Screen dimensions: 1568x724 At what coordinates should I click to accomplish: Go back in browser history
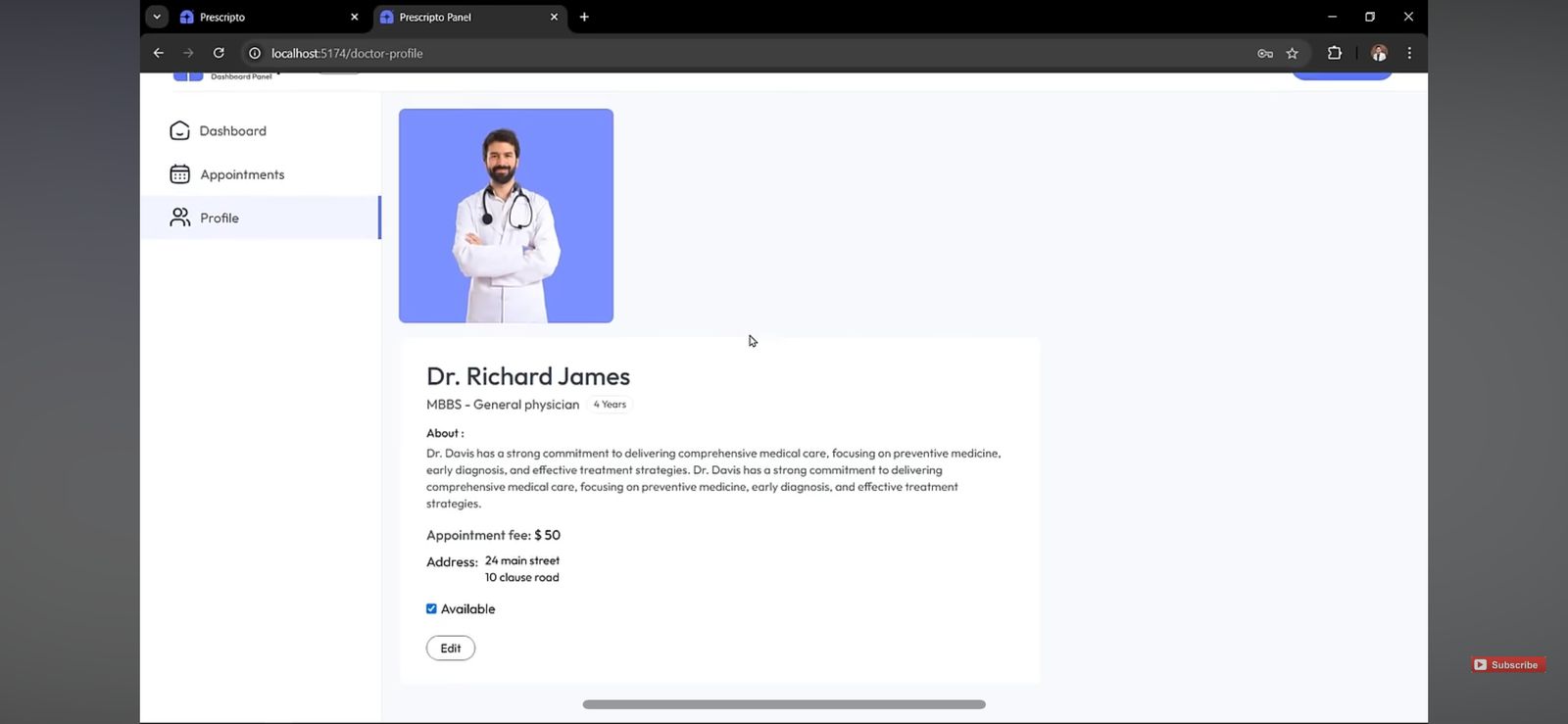159,53
